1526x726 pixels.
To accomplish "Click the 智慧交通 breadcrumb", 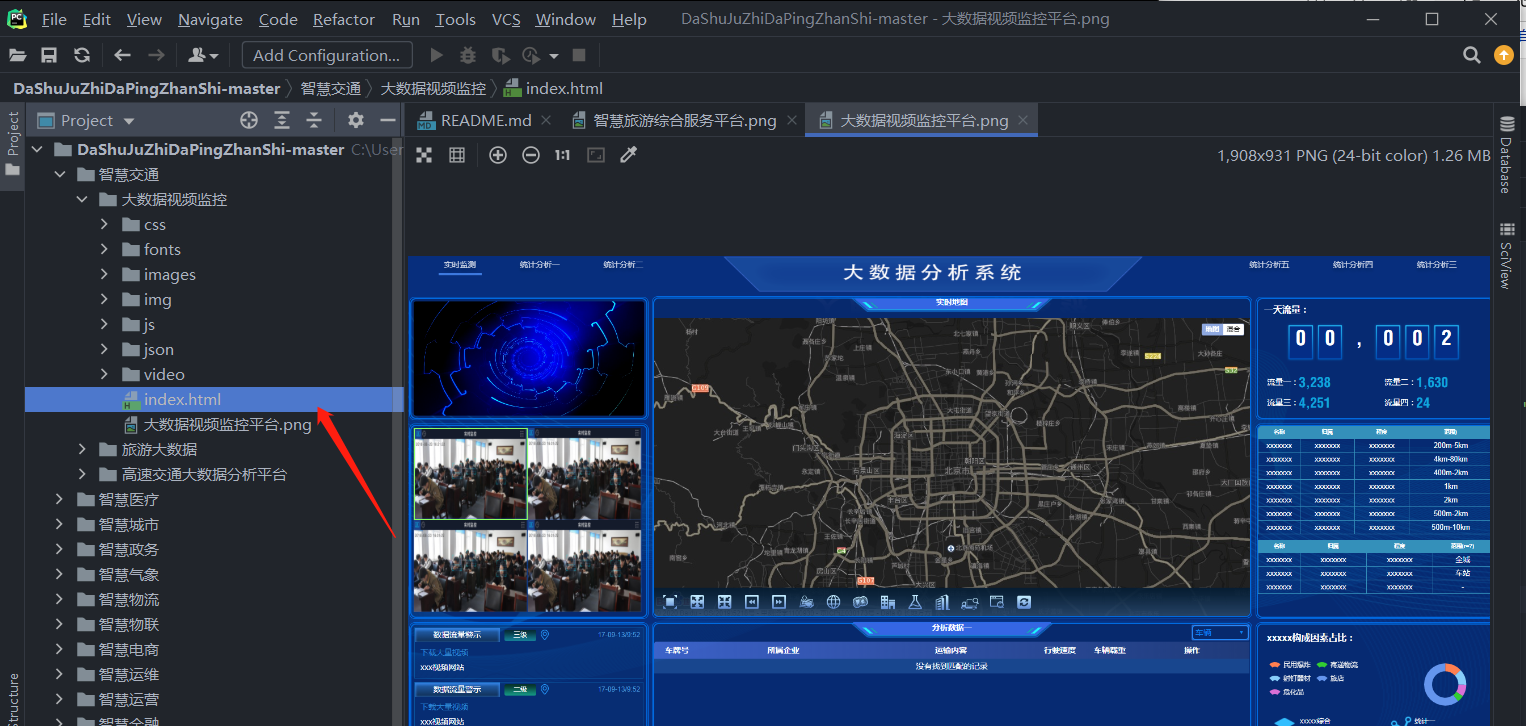I will click(331, 88).
